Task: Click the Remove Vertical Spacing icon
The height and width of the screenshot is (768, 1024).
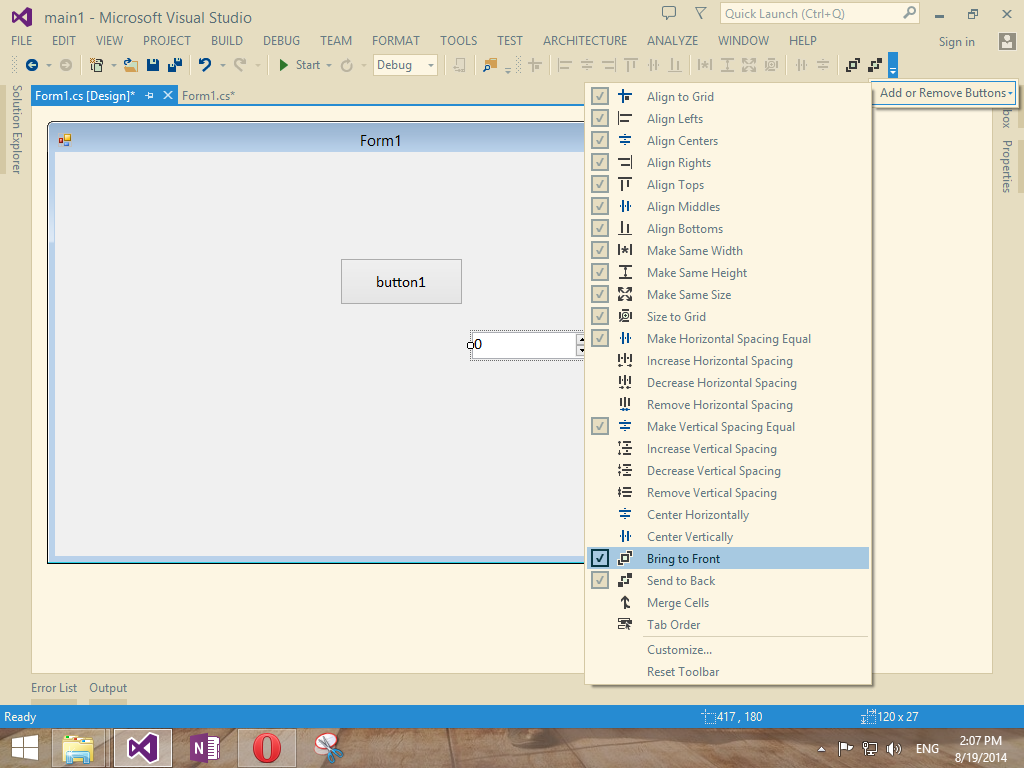Action: point(625,492)
